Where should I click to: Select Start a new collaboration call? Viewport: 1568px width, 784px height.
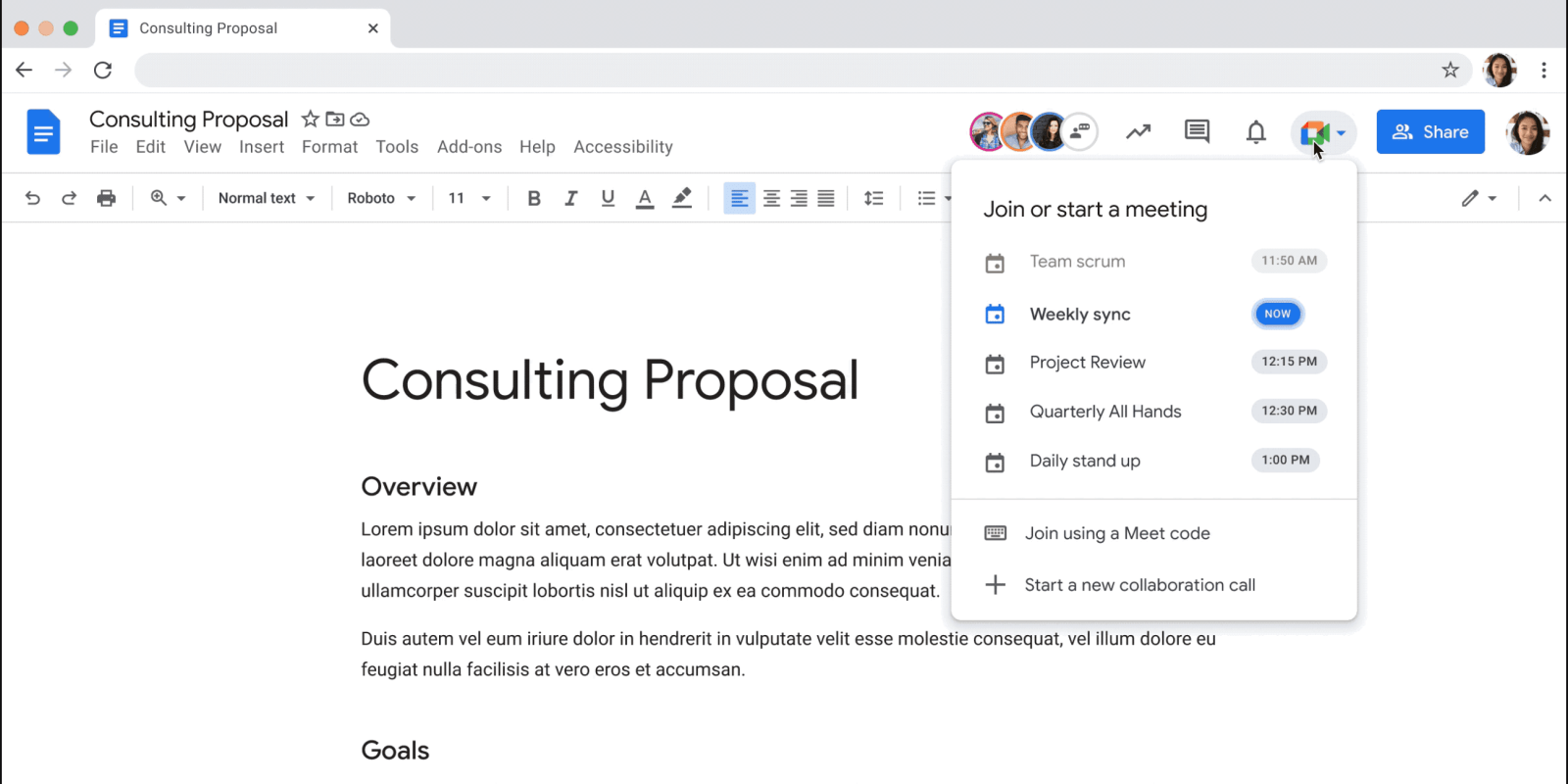pos(1139,585)
